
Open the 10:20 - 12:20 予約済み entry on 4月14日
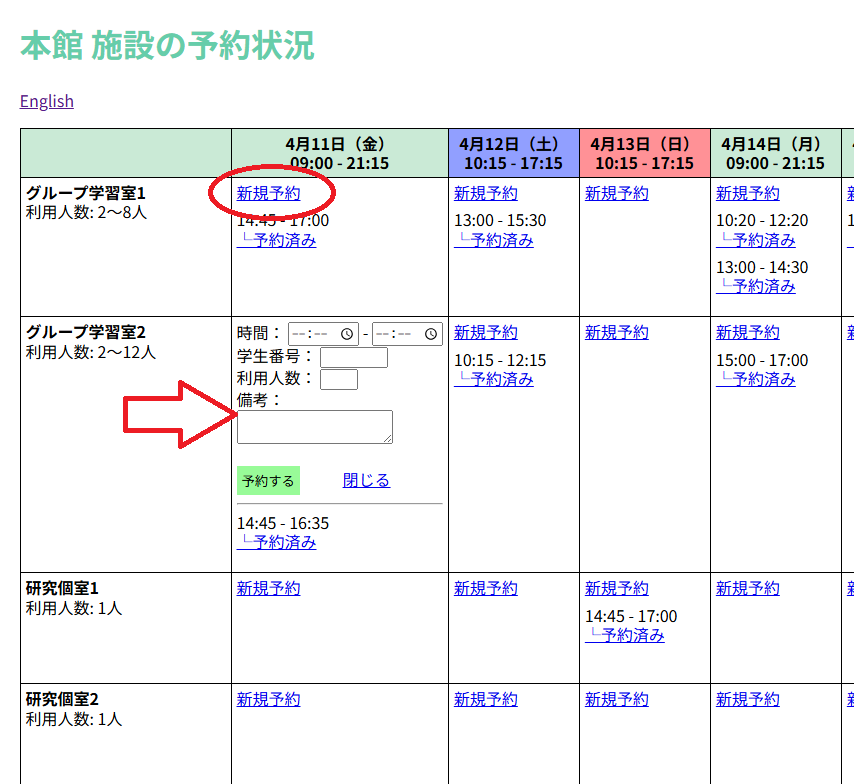click(x=756, y=240)
